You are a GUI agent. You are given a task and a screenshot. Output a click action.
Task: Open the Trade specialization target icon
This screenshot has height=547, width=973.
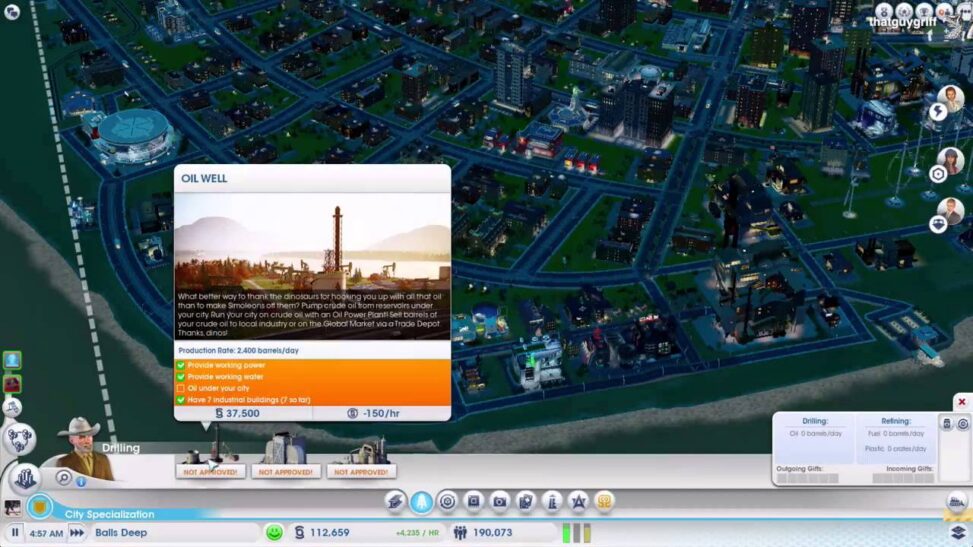point(447,501)
